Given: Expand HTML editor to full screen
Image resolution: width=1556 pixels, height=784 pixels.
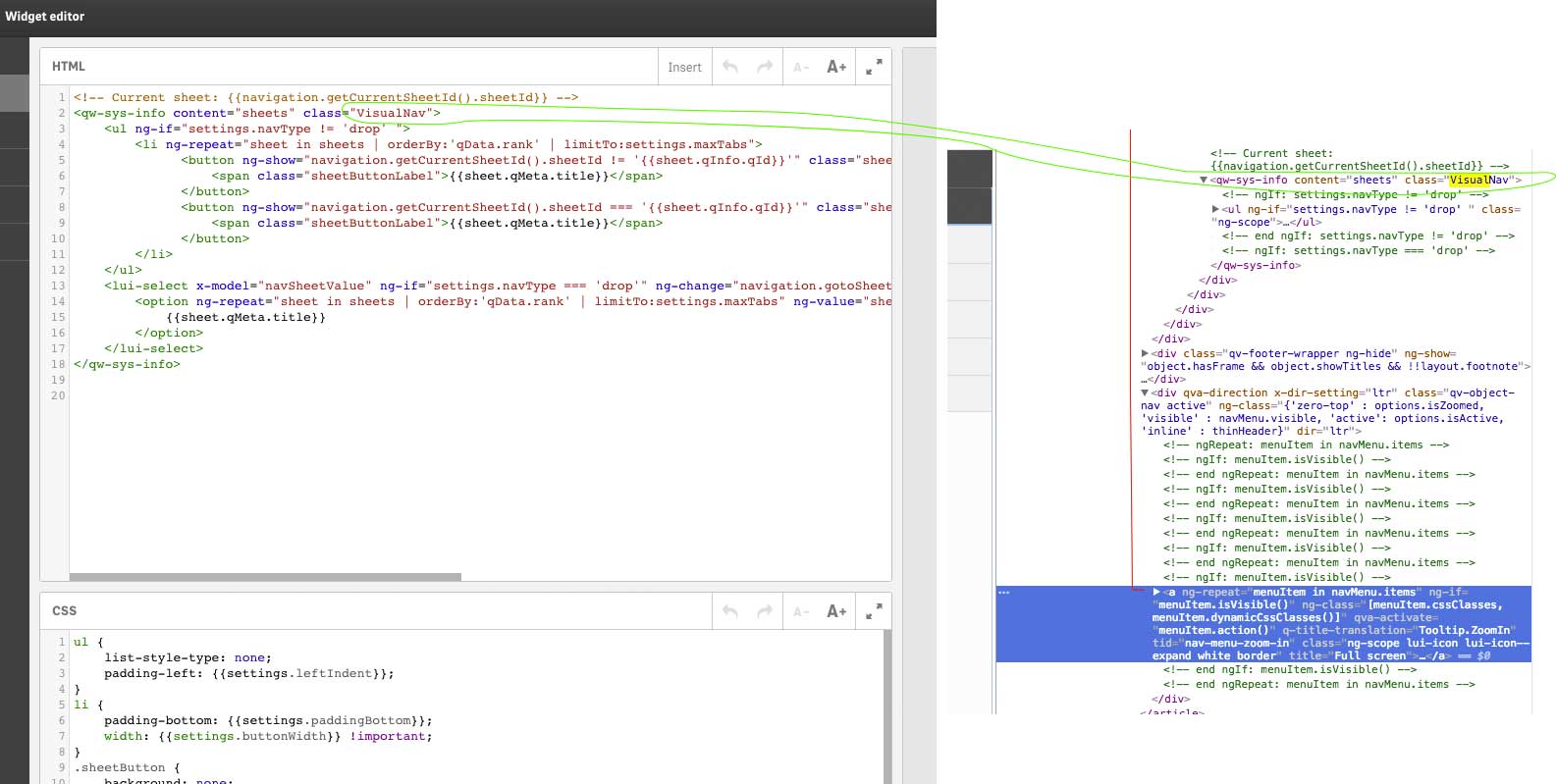Looking at the screenshot, I should coord(874,67).
